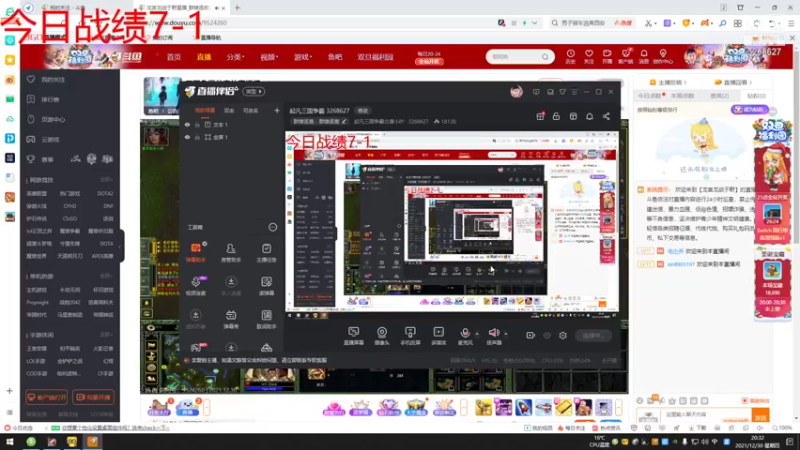The image size is (800, 450).
Task: Open the 歌词助手 lyrics assistant tool
Action: coord(266,319)
